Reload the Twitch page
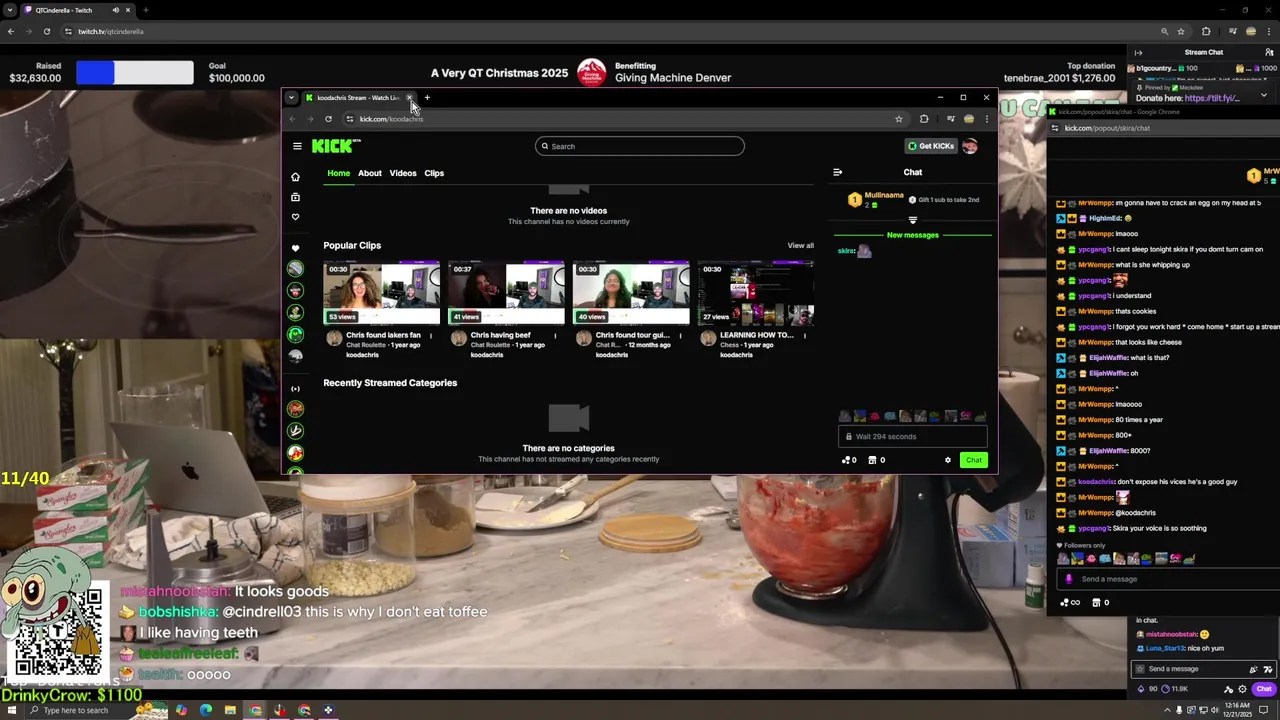Image resolution: width=1280 pixels, height=720 pixels. pos(46,31)
